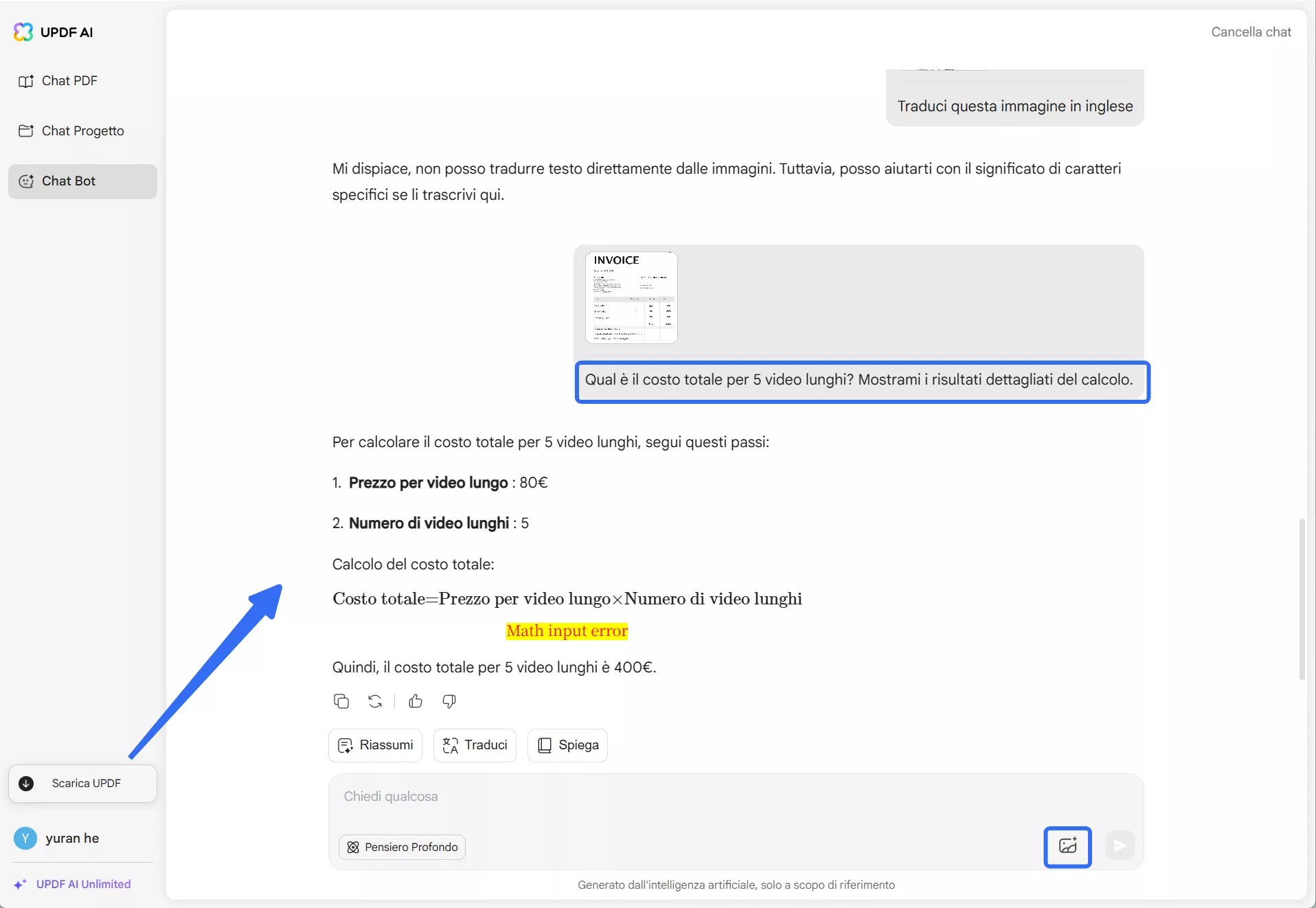The width and height of the screenshot is (1316, 908).
Task: Select the Chat Bot tab
Action: click(82, 181)
